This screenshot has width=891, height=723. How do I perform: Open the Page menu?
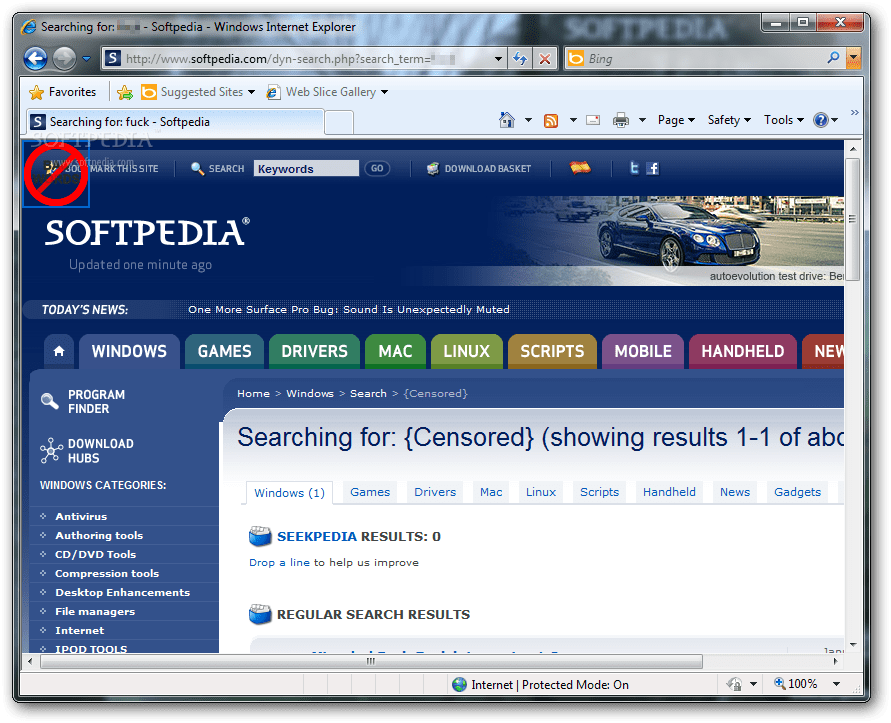point(676,120)
